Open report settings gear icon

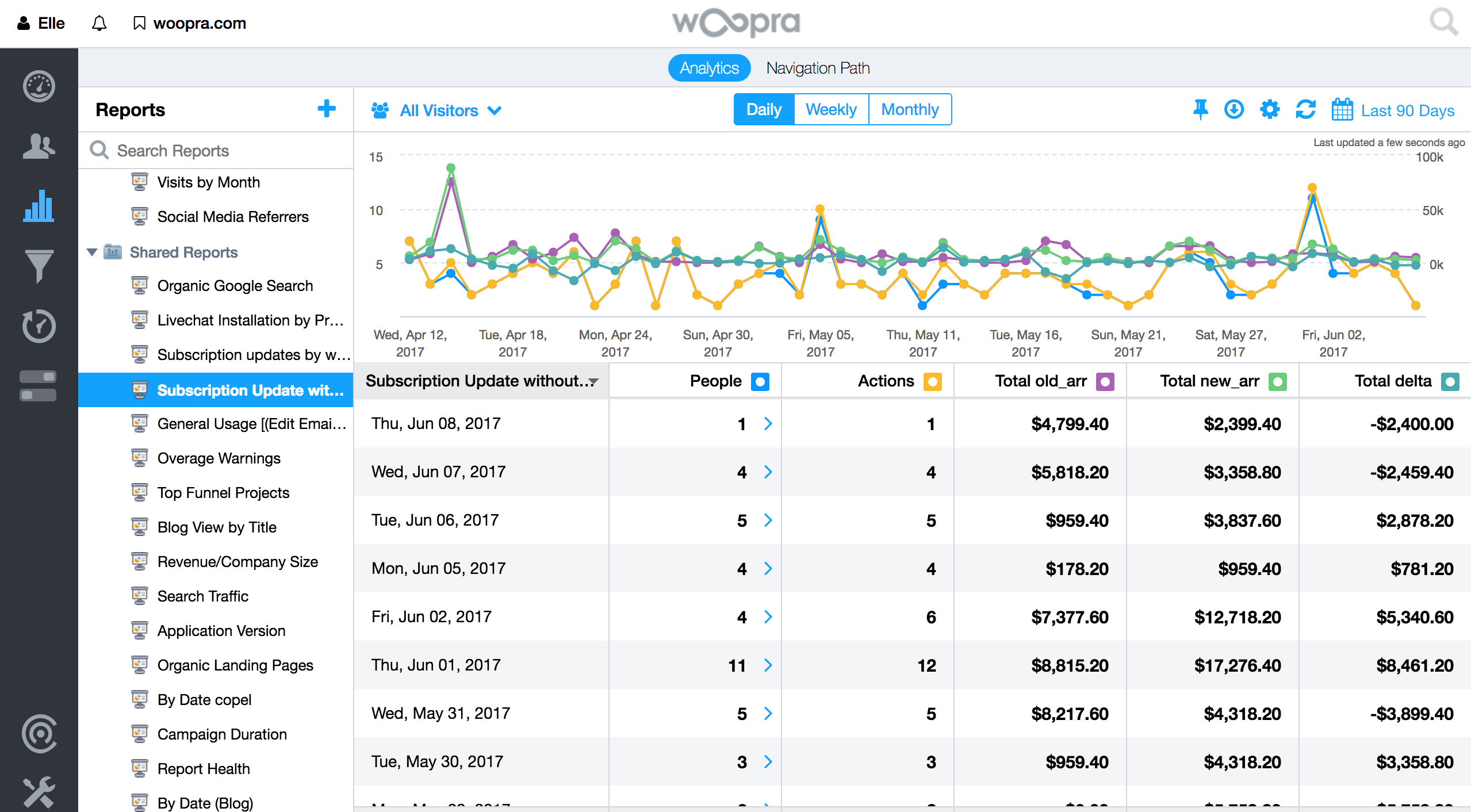pyautogui.click(x=1269, y=109)
